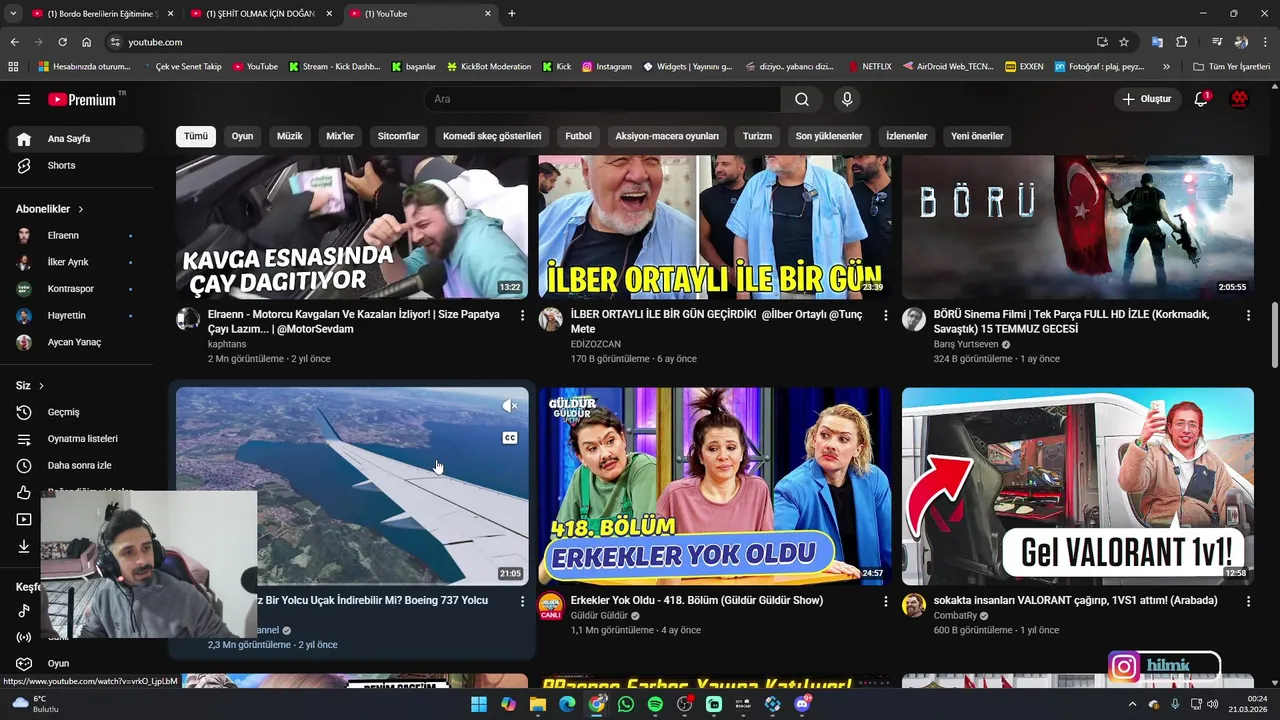
Task: Select the Sitcom'lar filter chip
Action: (x=399, y=136)
